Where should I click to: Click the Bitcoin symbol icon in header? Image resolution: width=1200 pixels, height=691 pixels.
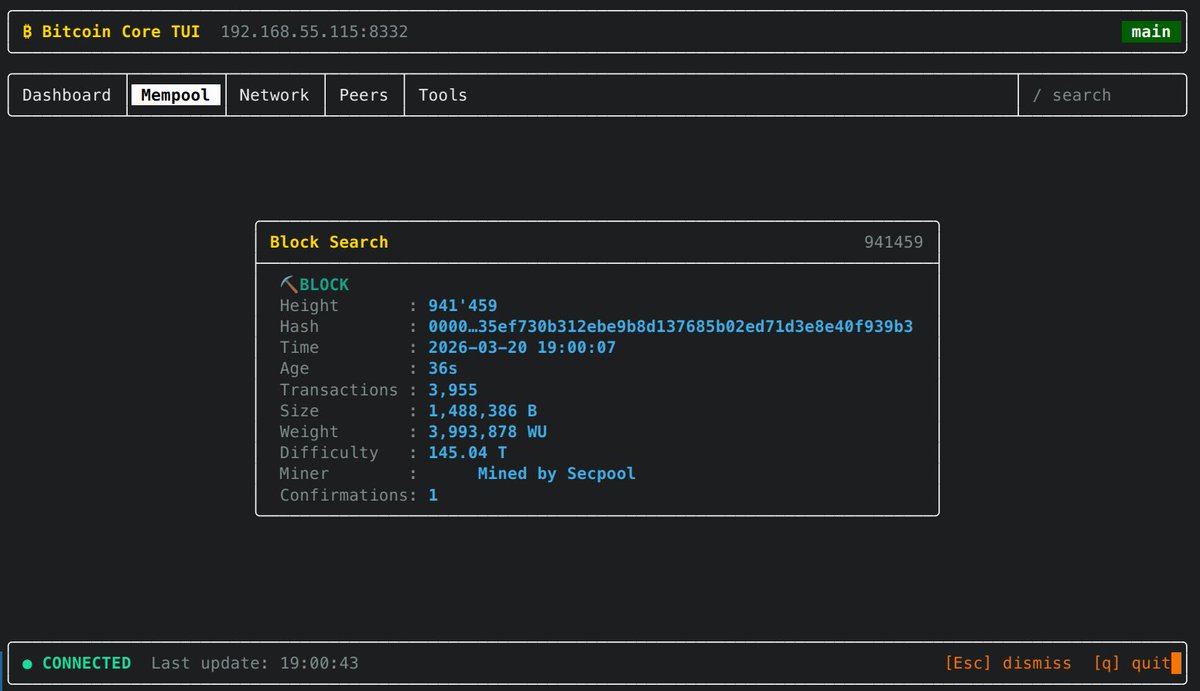pyautogui.click(x=28, y=32)
